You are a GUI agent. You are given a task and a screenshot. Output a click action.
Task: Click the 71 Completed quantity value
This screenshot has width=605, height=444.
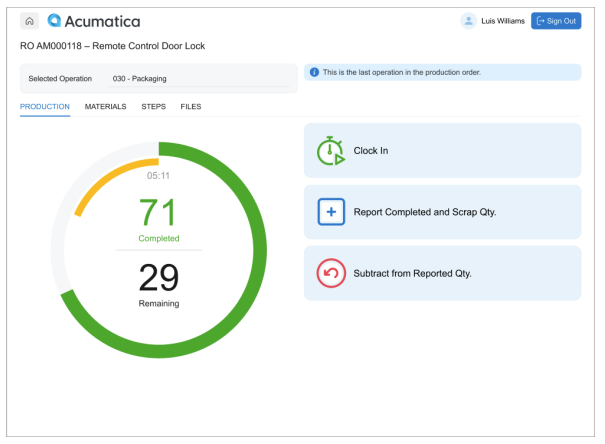[x=158, y=213]
